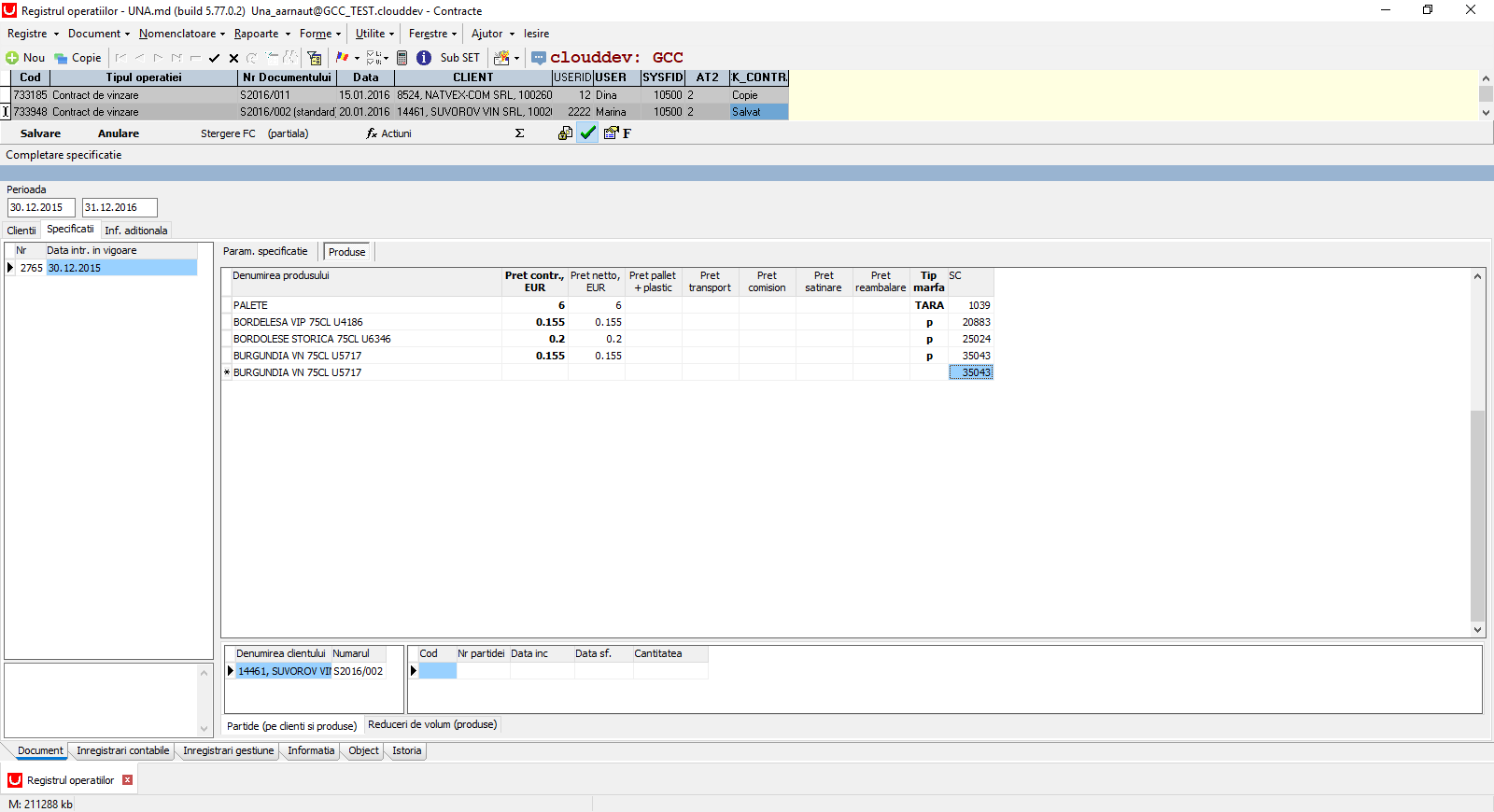The image size is (1494, 812).
Task: Click the wizard sparkle icon in toolbar
Action: click(501, 58)
